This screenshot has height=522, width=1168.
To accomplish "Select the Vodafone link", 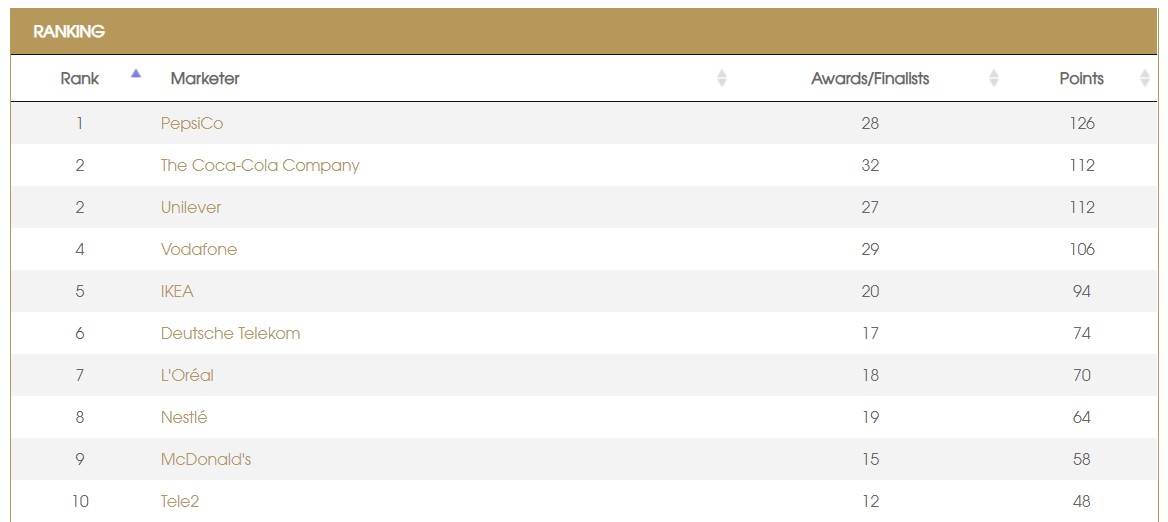I will [x=199, y=250].
